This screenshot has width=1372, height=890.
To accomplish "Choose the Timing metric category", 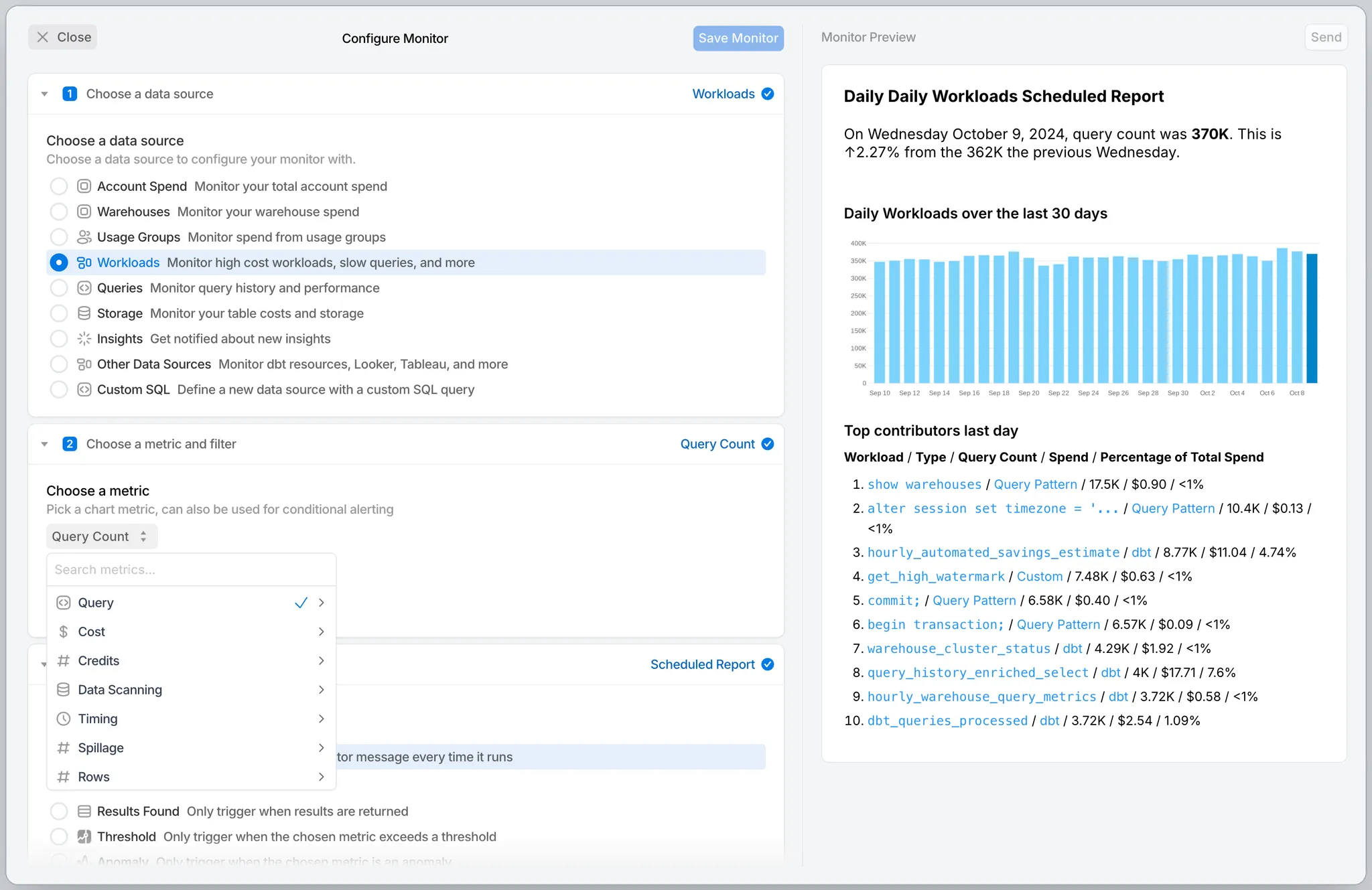I will [191, 719].
